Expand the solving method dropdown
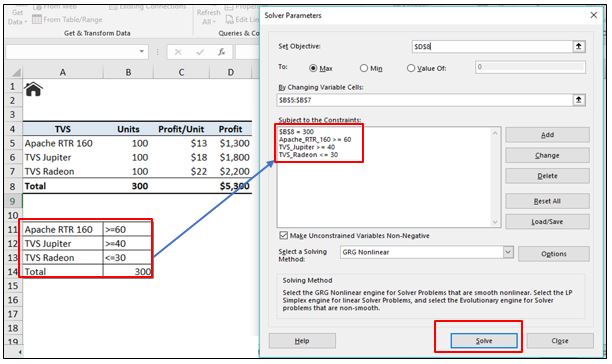The width and height of the screenshot is (612, 364). tap(508, 252)
